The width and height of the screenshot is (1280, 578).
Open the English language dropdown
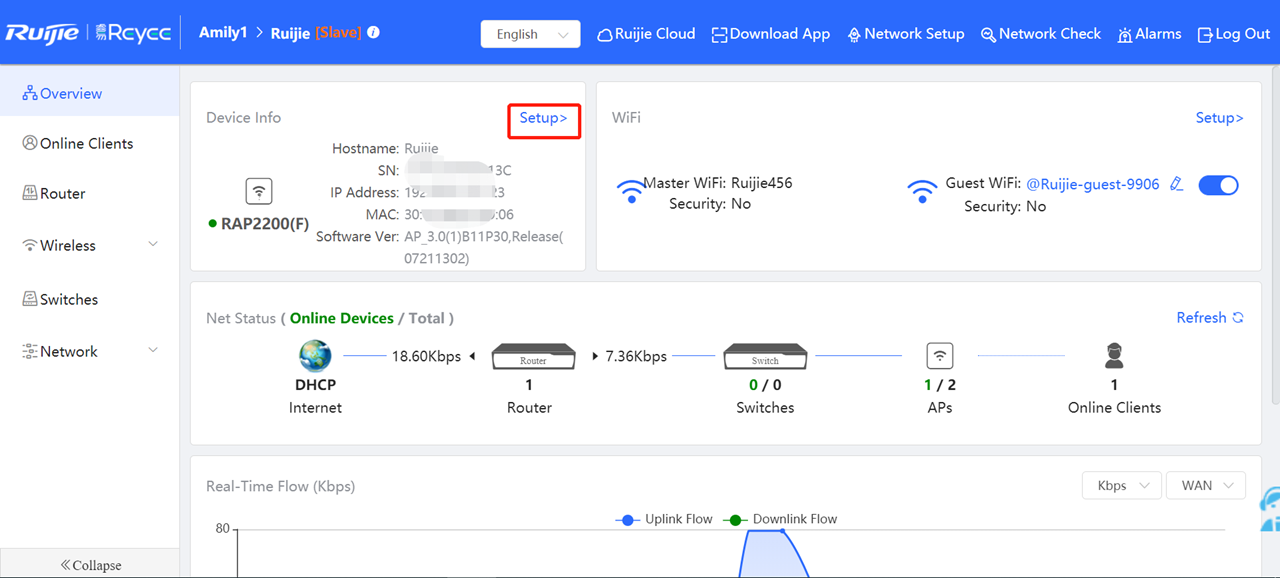(x=530, y=34)
